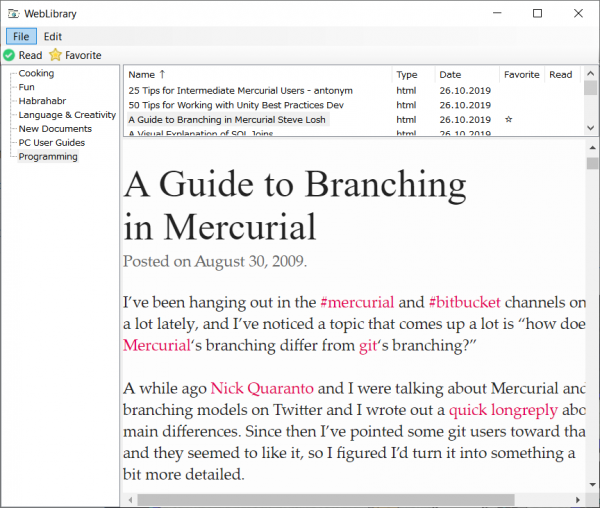
Task: Open the File menu
Action: 21,36
